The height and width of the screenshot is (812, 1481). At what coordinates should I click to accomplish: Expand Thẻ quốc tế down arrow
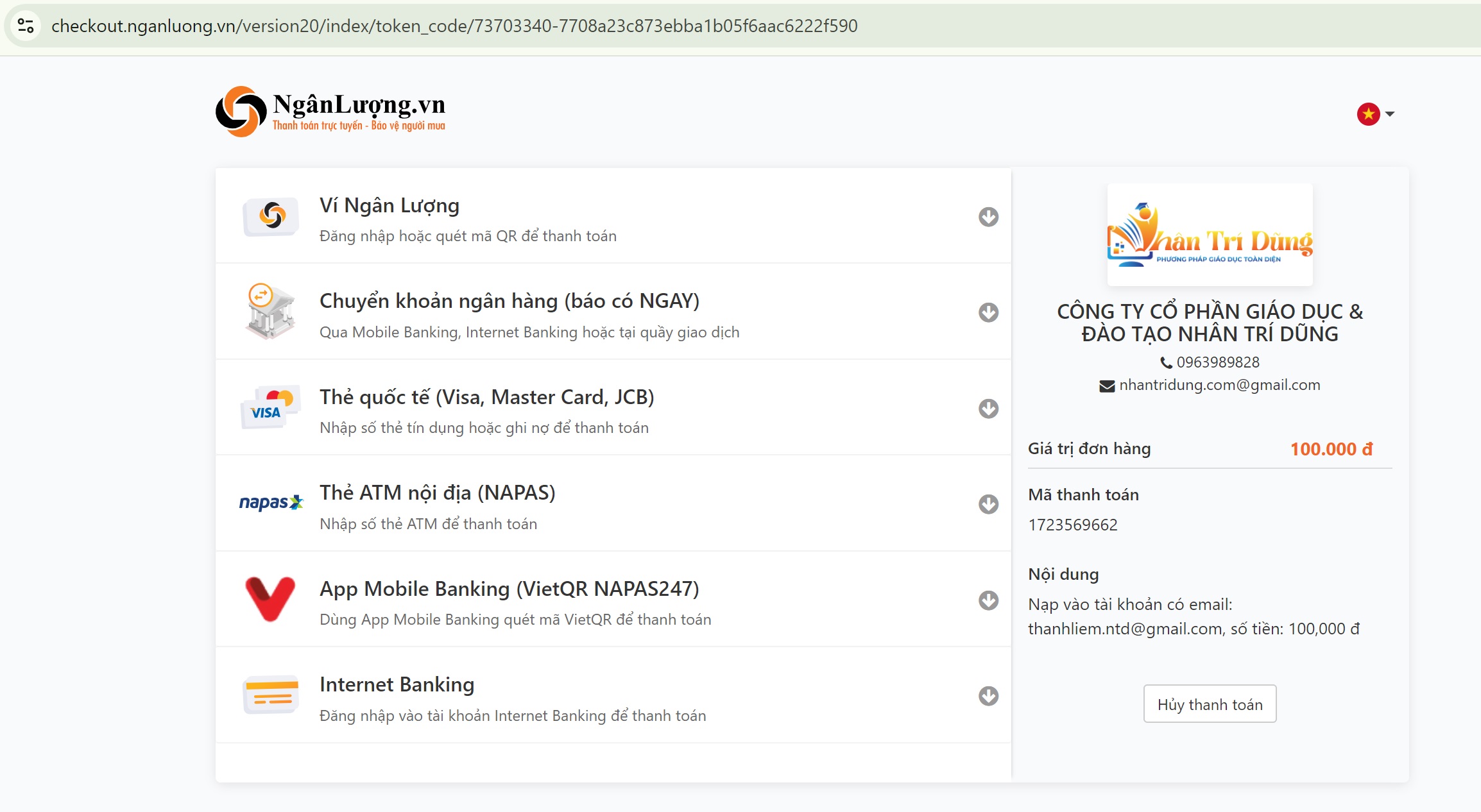988,409
